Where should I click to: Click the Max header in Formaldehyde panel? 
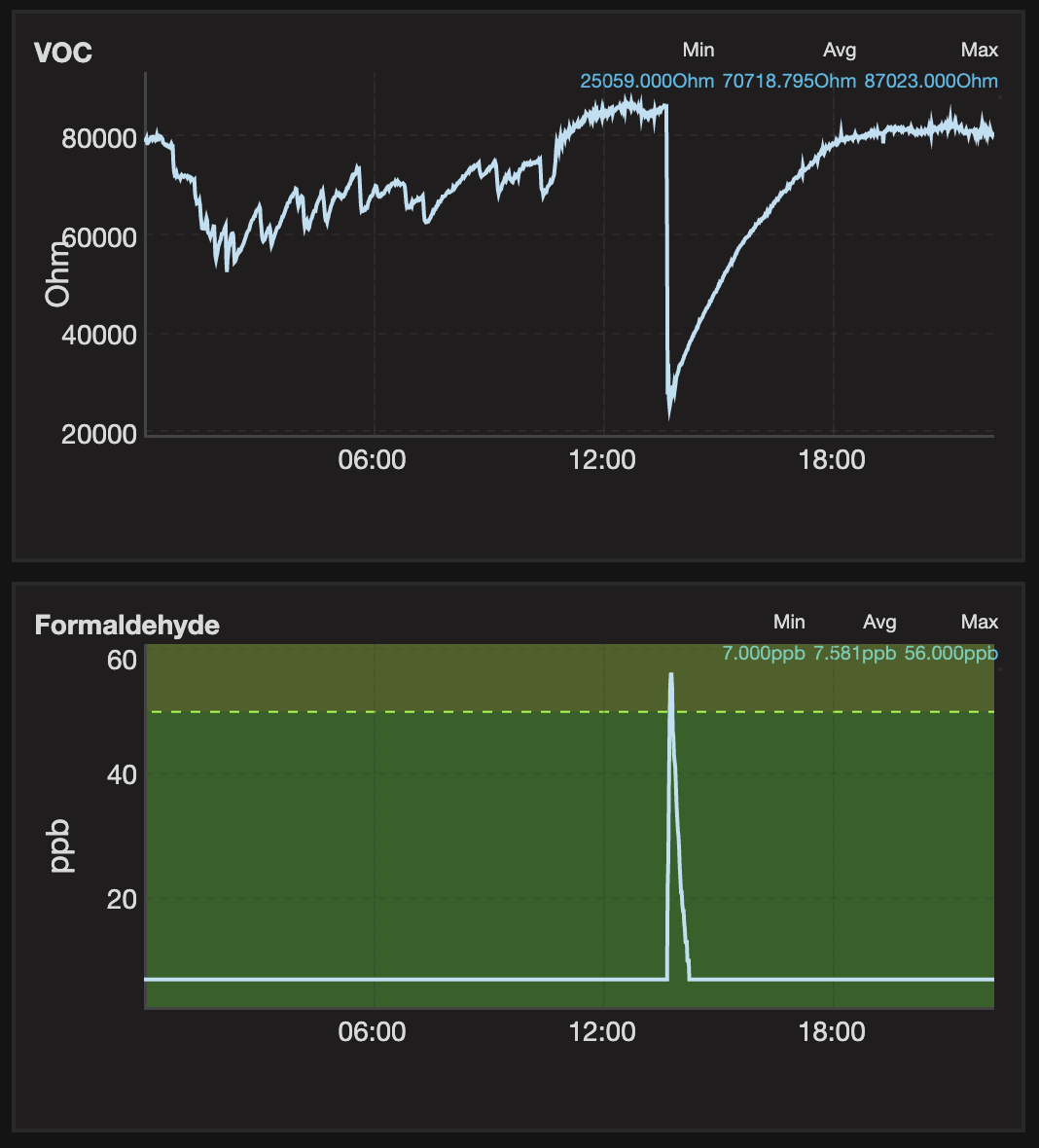[x=979, y=622]
